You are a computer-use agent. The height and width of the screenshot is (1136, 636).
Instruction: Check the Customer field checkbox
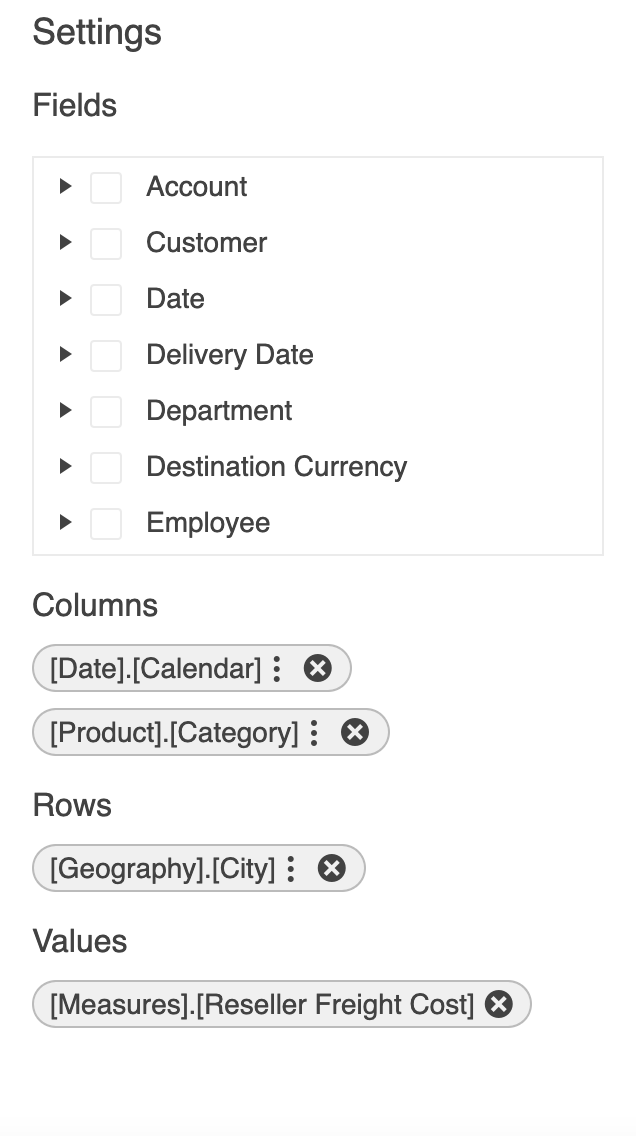tap(105, 243)
